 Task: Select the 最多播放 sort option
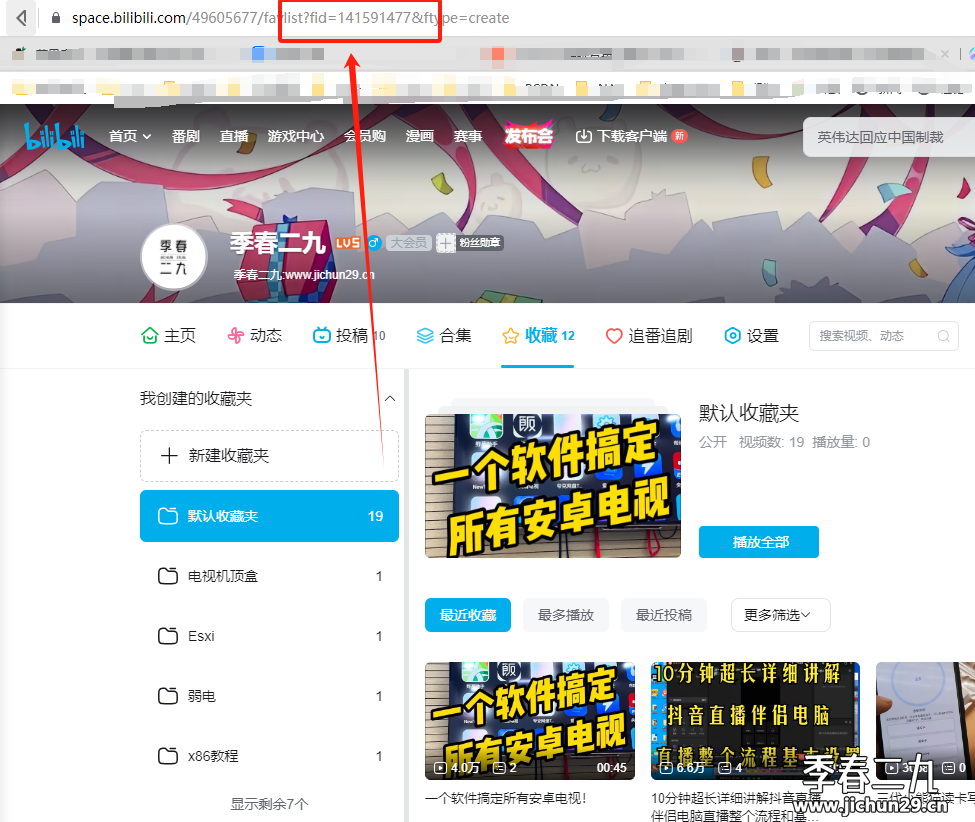tap(565, 615)
